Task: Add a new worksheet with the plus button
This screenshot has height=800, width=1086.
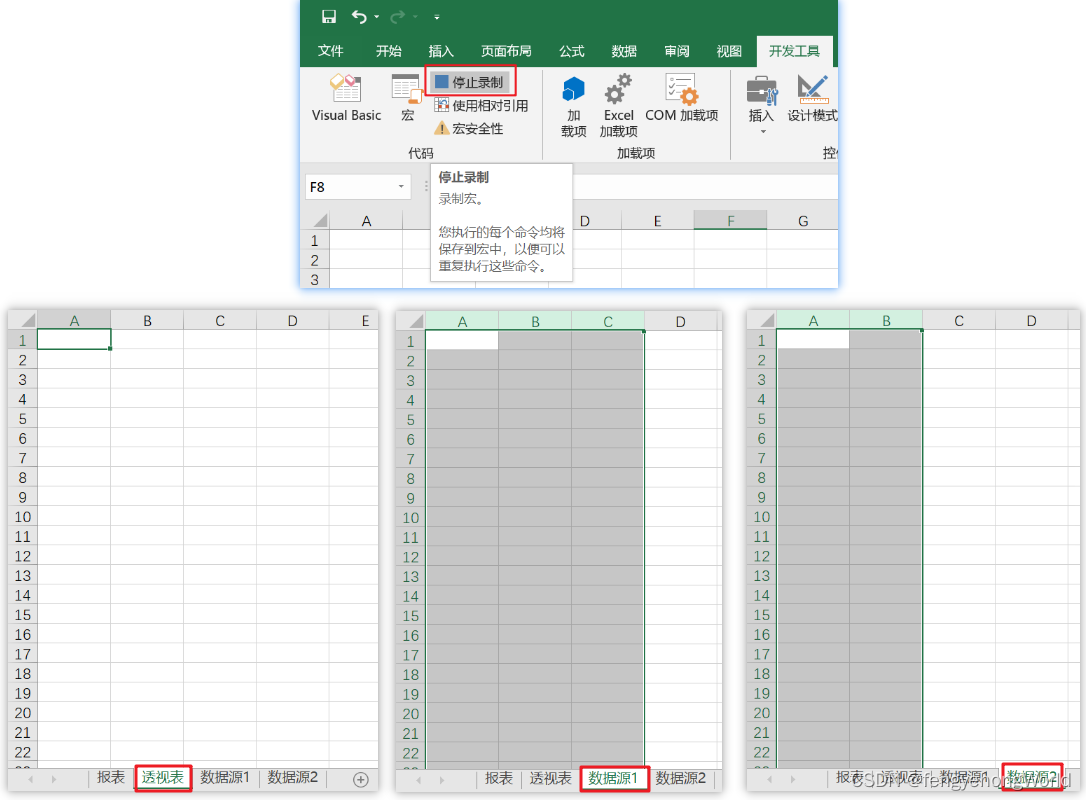Action: 360,778
